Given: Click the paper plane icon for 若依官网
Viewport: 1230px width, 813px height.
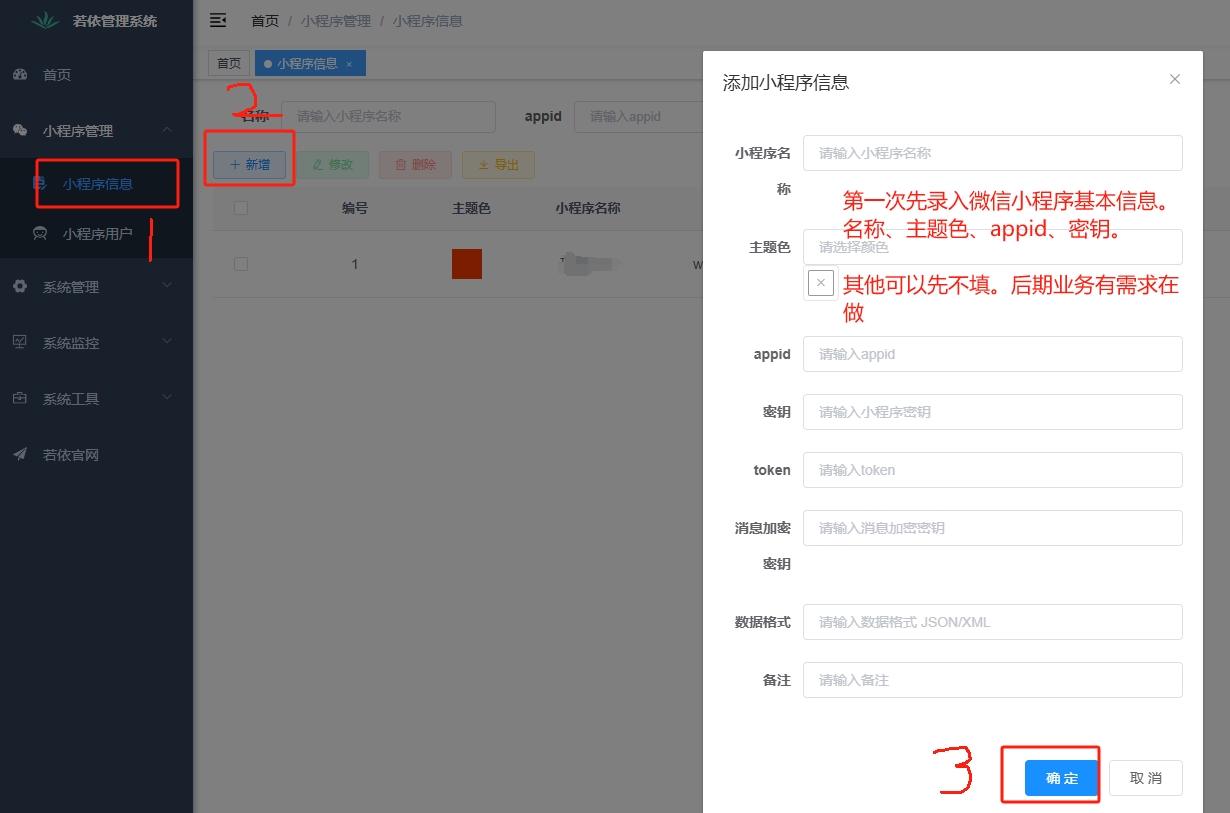Looking at the screenshot, I should 20,455.
